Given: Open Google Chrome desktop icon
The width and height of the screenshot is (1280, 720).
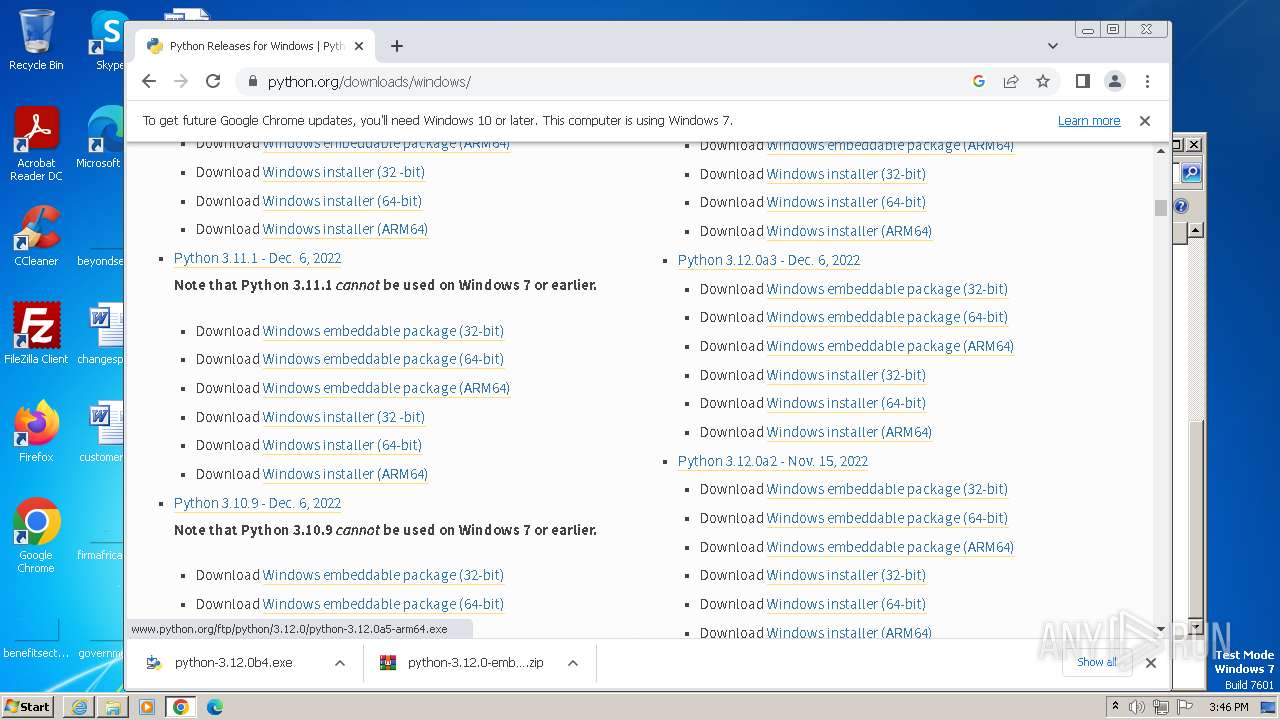Looking at the screenshot, I should click(x=36, y=536).
